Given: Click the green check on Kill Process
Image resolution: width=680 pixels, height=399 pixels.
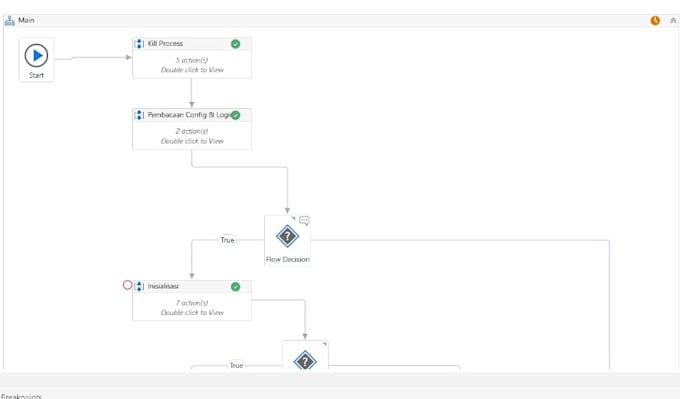Looking at the screenshot, I should [235, 44].
